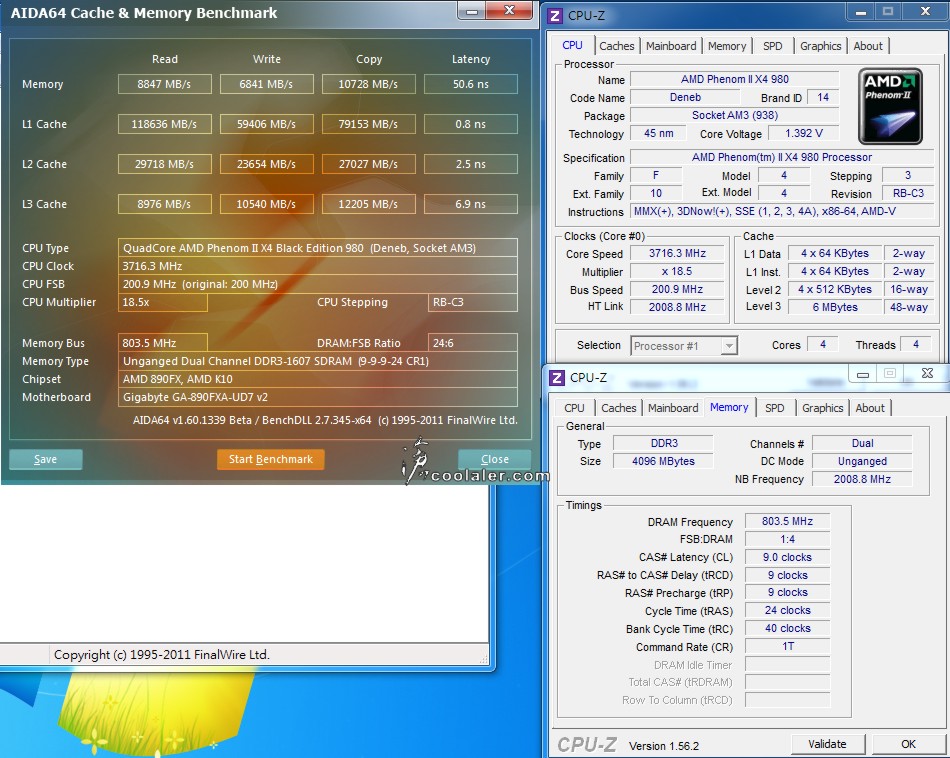Click the AMD Phenom II processor logo

(x=890, y=106)
